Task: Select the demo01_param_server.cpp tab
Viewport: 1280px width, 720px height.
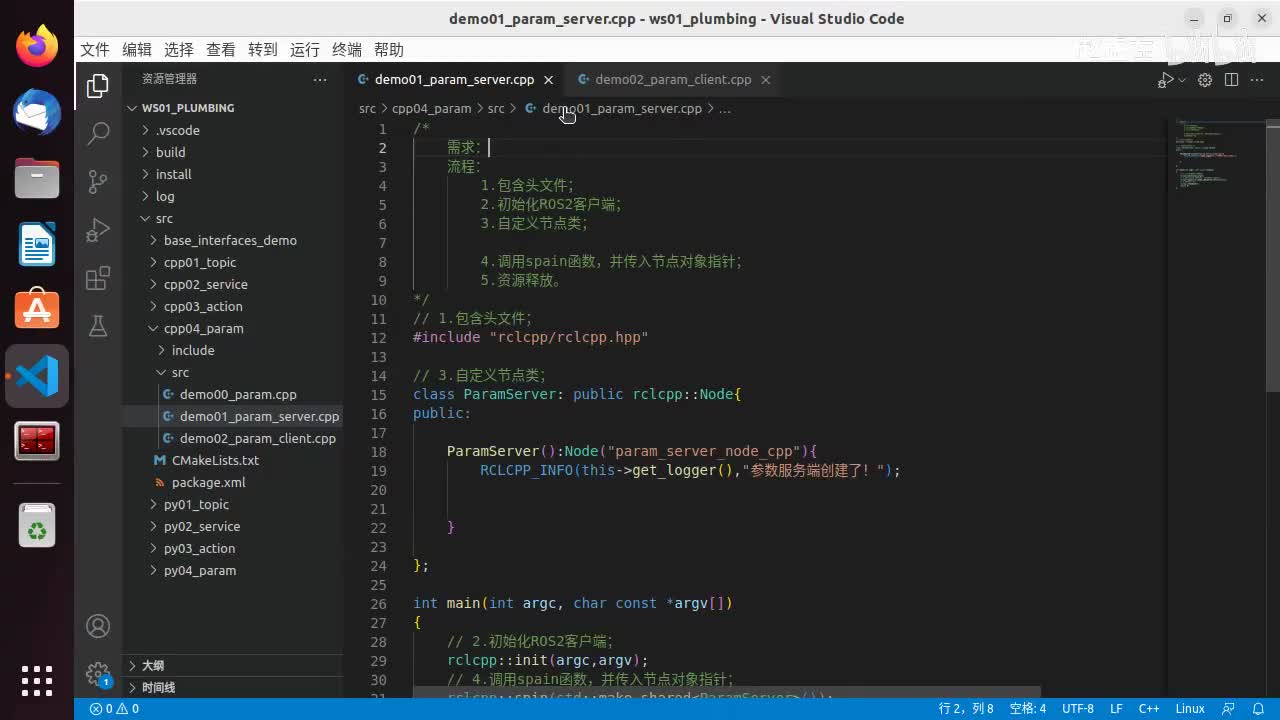Action: [x=454, y=80]
